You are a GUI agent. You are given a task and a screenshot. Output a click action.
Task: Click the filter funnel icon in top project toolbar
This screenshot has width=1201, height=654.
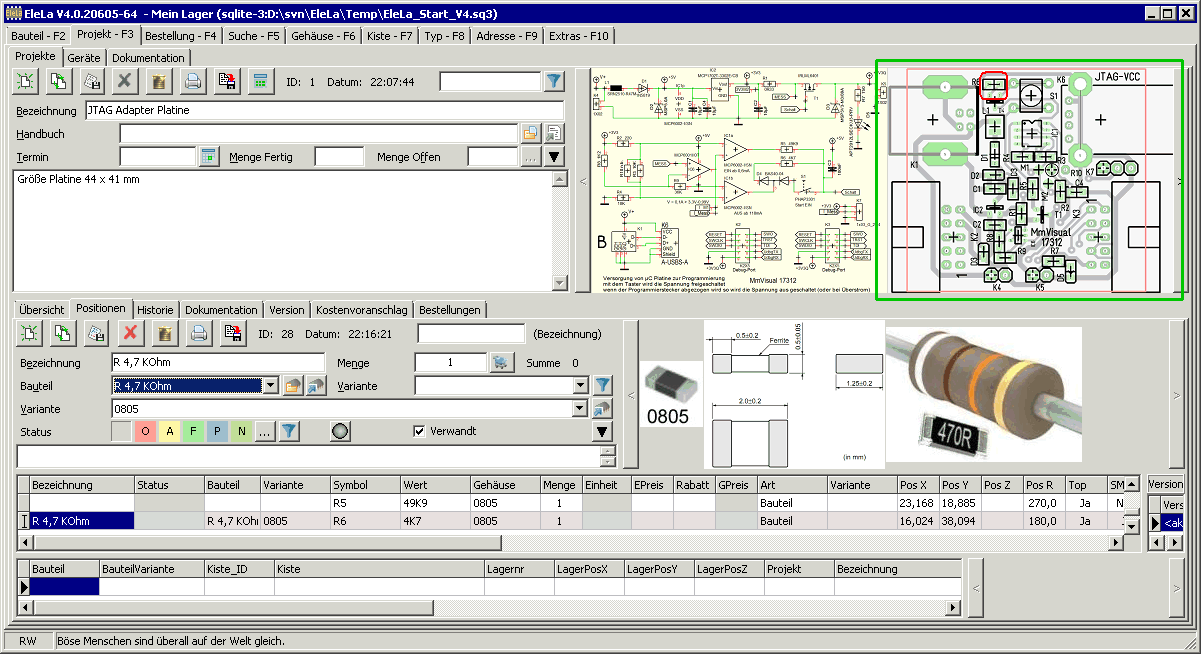[554, 82]
